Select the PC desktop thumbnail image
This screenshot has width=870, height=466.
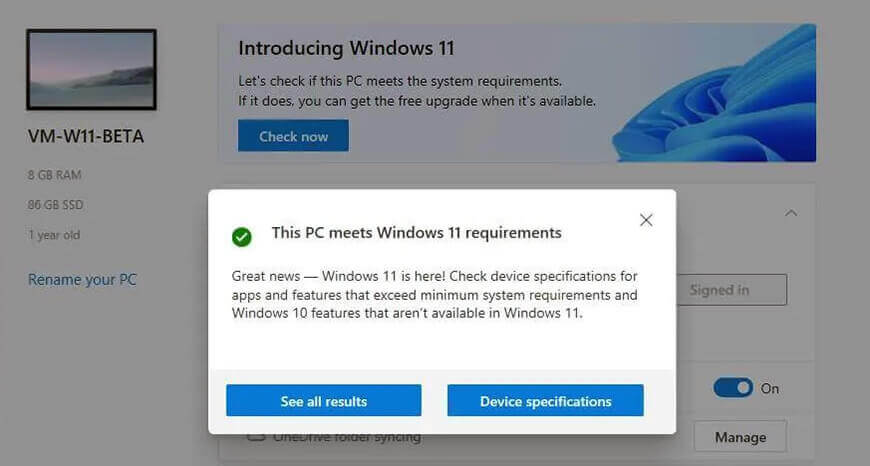click(92, 69)
